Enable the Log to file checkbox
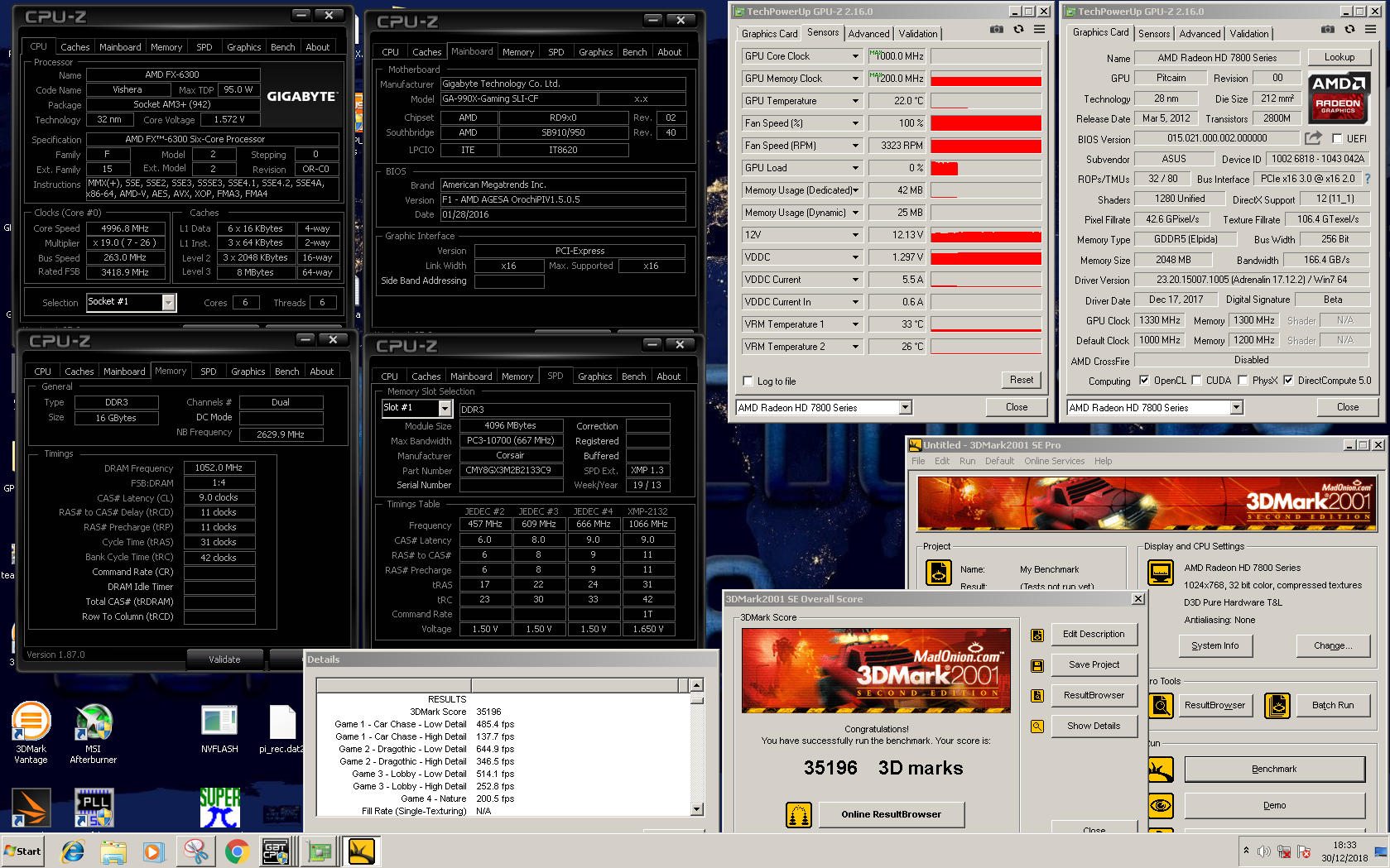Viewport: 1390px width, 868px height. coord(748,381)
